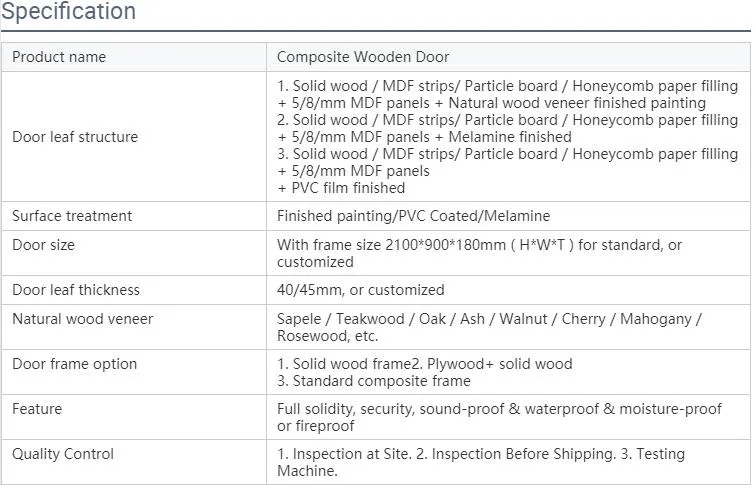Click the Product name label cell

pos(59,57)
